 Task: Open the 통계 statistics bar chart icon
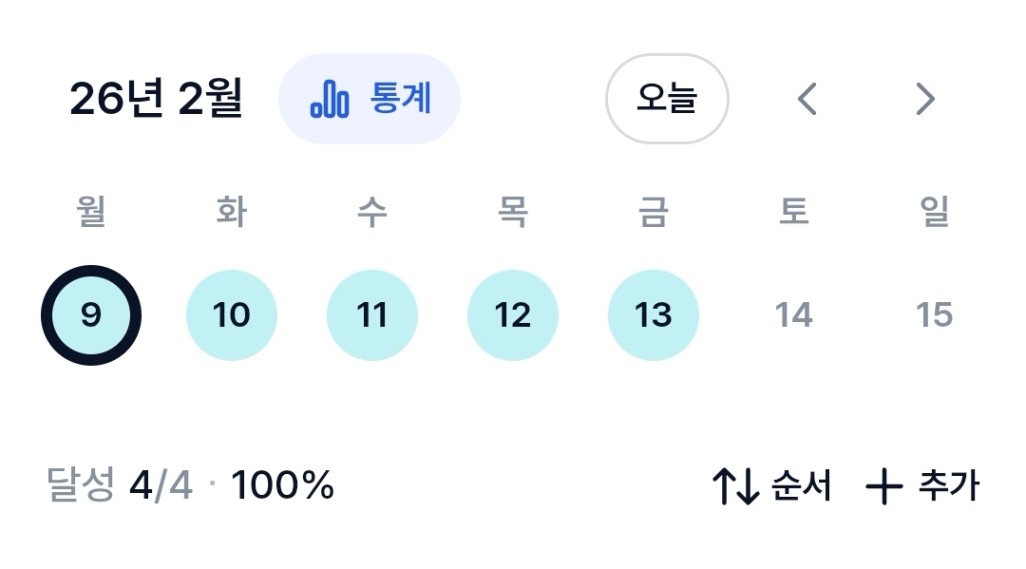tap(329, 100)
